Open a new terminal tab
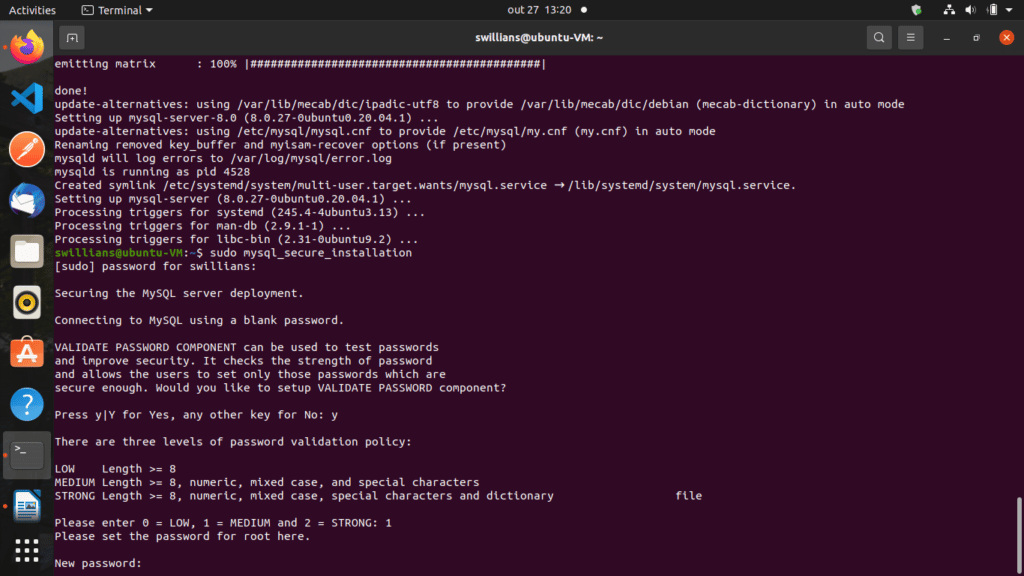This screenshot has height=576, width=1024. (x=71, y=38)
